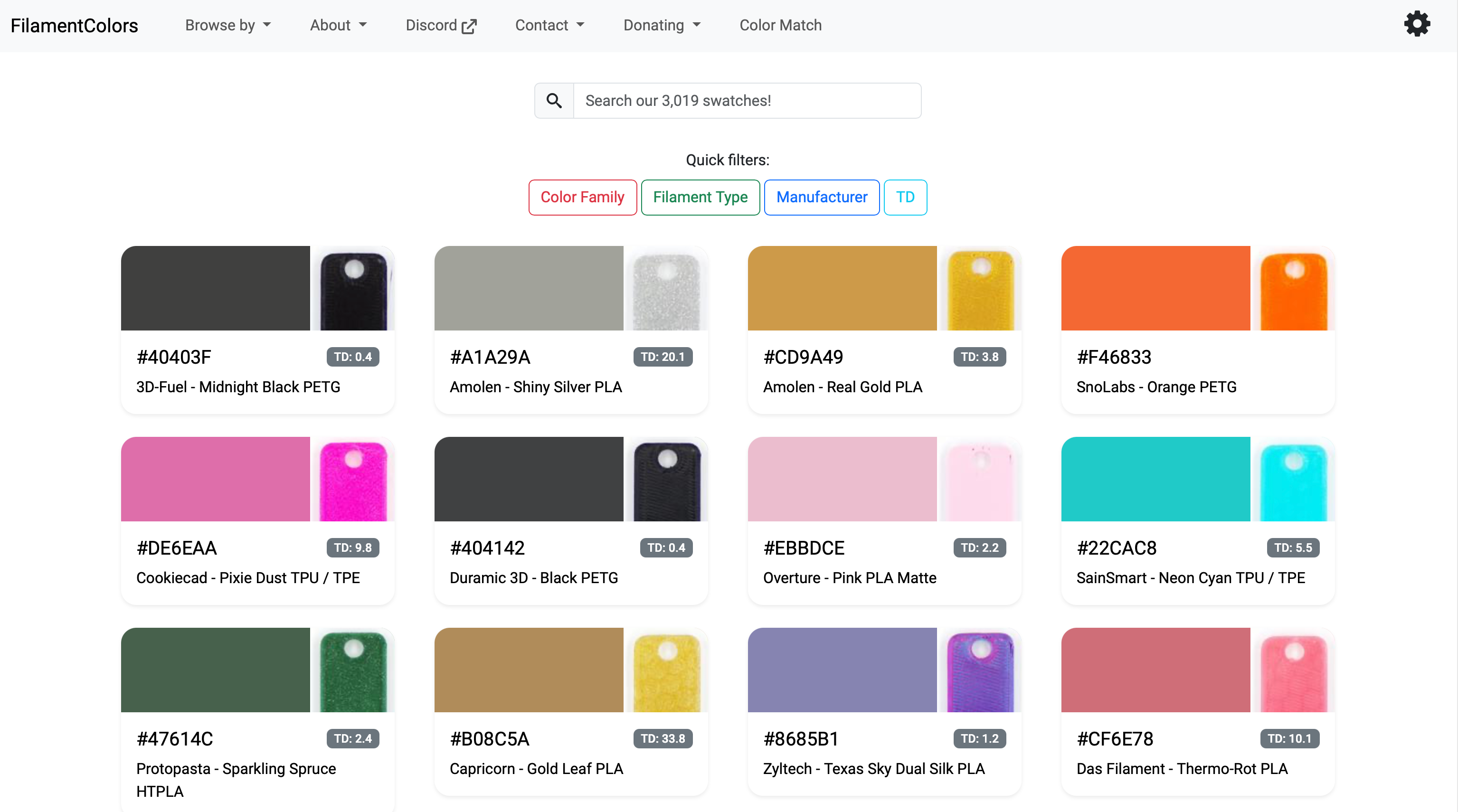The width and height of the screenshot is (1458, 812).
Task: Open Duramic 3D - Black PETG title
Action: [534, 578]
